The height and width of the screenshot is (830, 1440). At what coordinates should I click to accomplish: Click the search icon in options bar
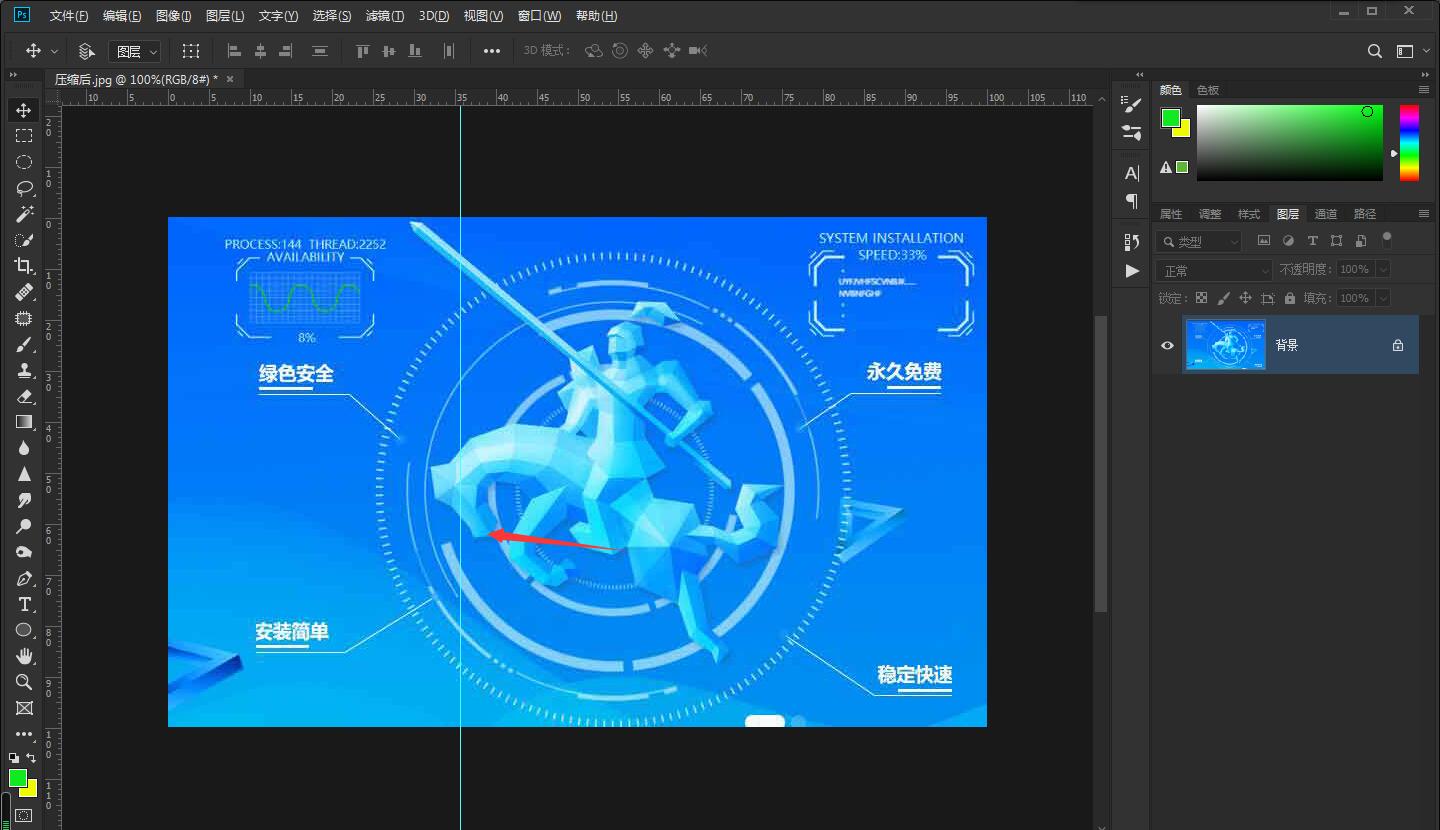[1375, 51]
